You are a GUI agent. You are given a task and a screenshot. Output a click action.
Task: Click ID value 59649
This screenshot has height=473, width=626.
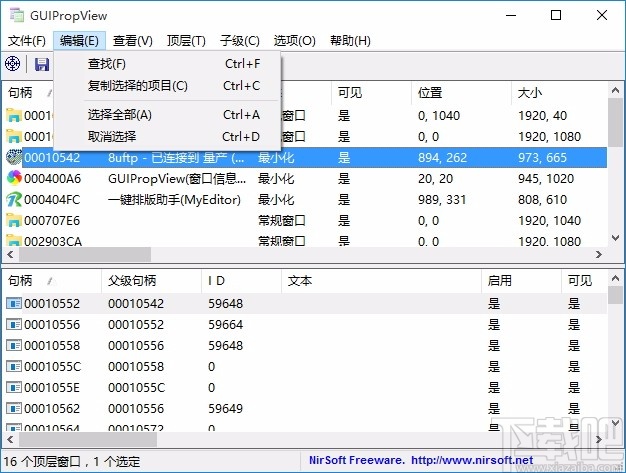coord(225,408)
